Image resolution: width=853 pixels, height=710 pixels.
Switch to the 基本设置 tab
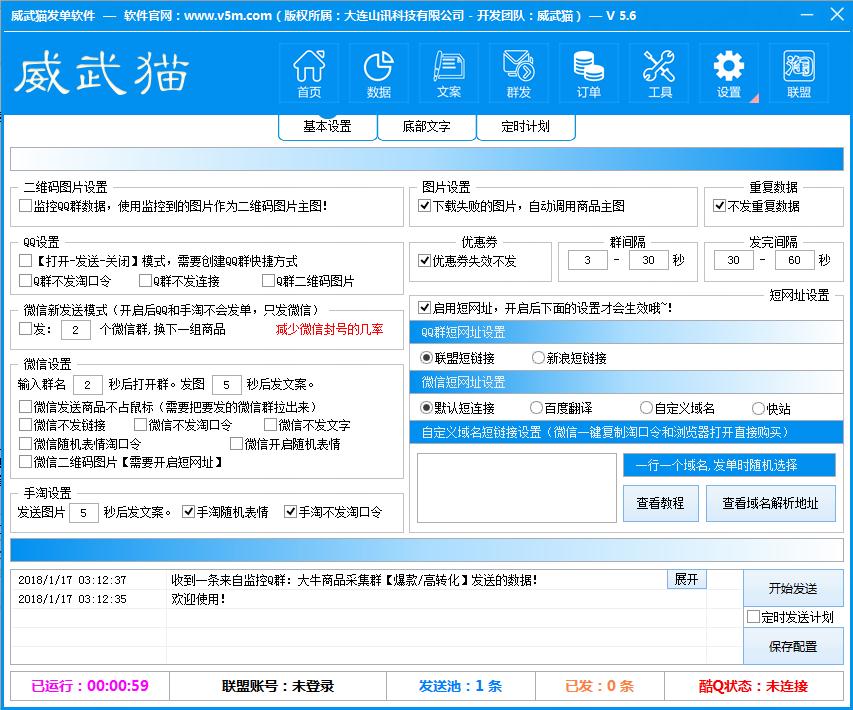(327, 127)
